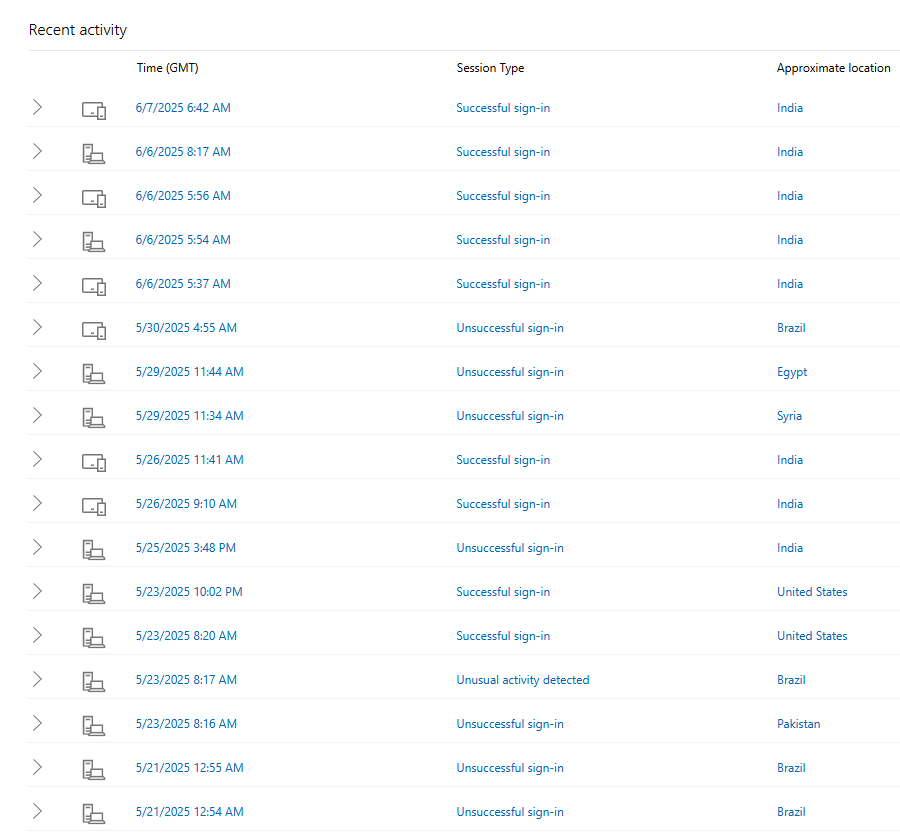The height and width of the screenshot is (838, 900).
Task: Click the Syria location entry
Action: [x=789, y=416]
